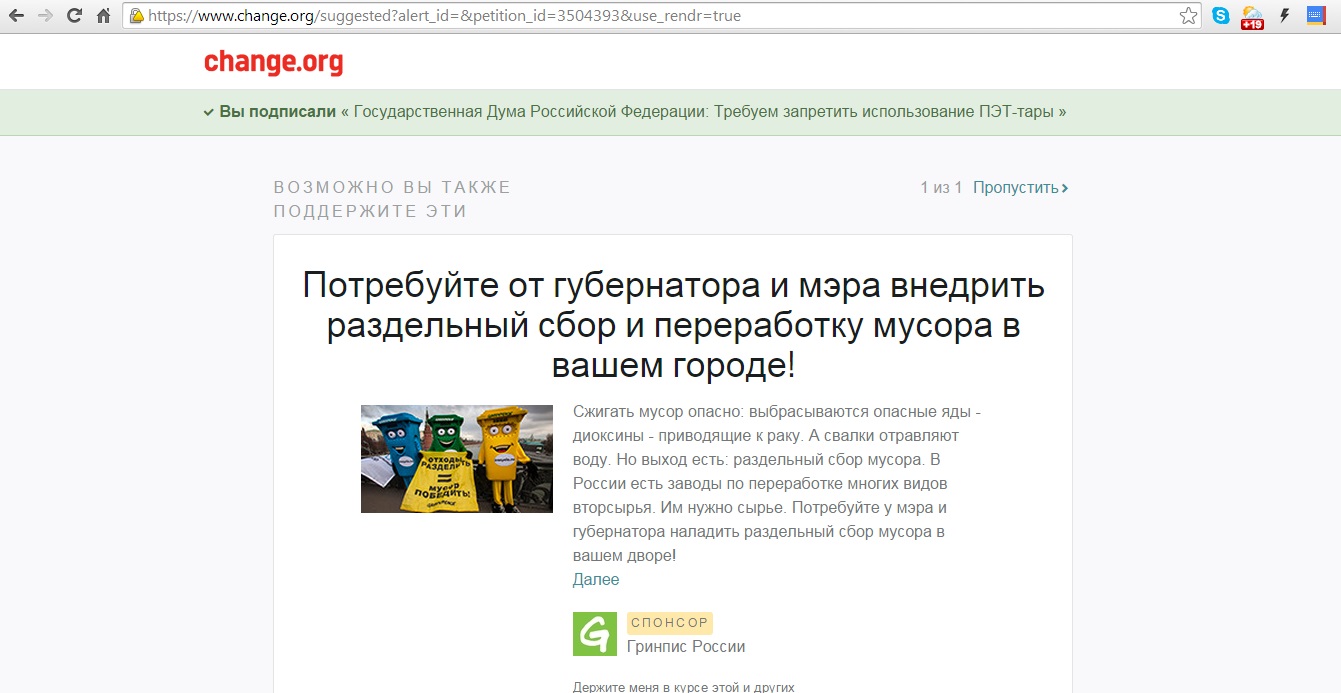Click the 1 из 1 counter text
1341x693 pixels.
pyautogui.click(x=941, y=188)
